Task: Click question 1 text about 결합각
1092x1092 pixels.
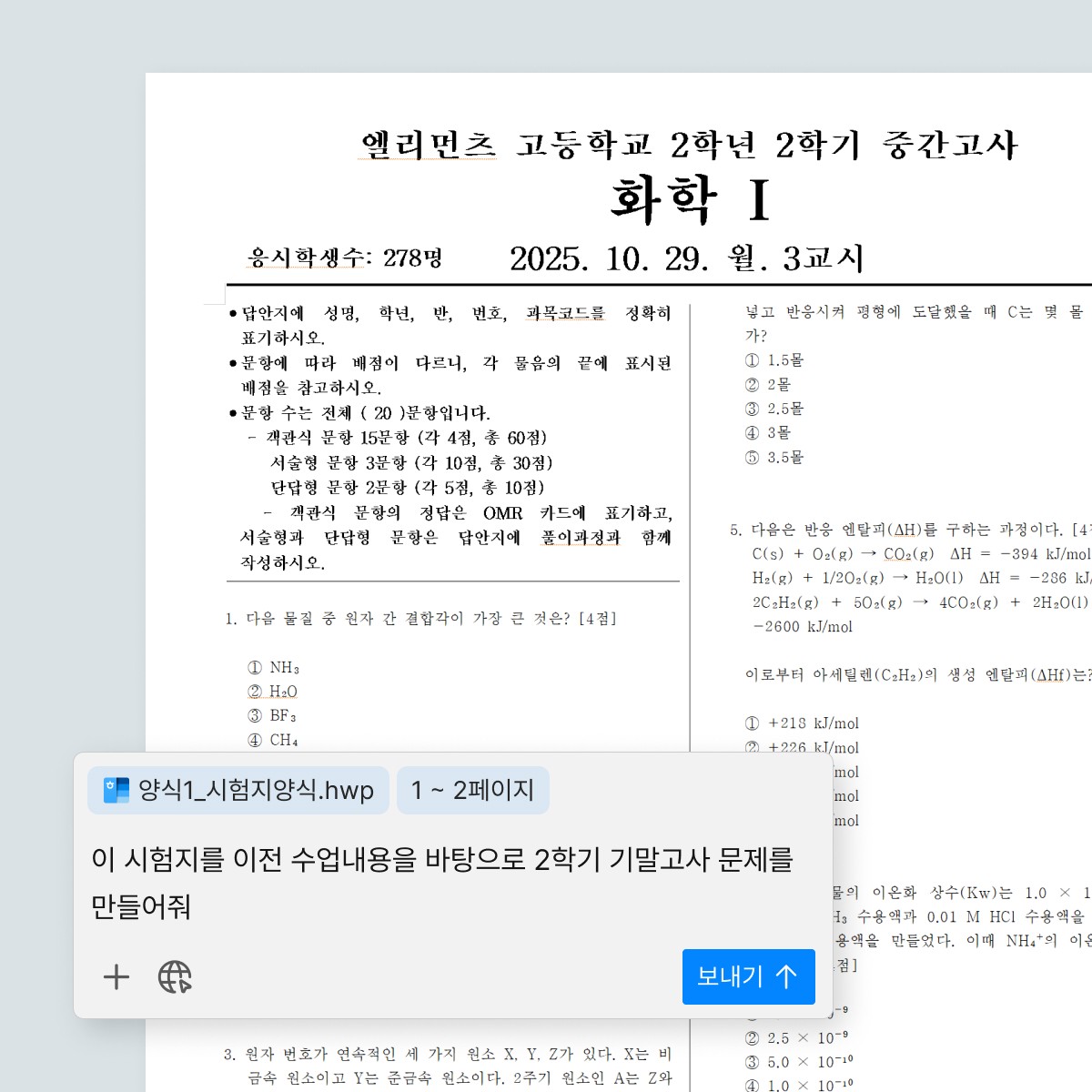Action: [420, 619]
